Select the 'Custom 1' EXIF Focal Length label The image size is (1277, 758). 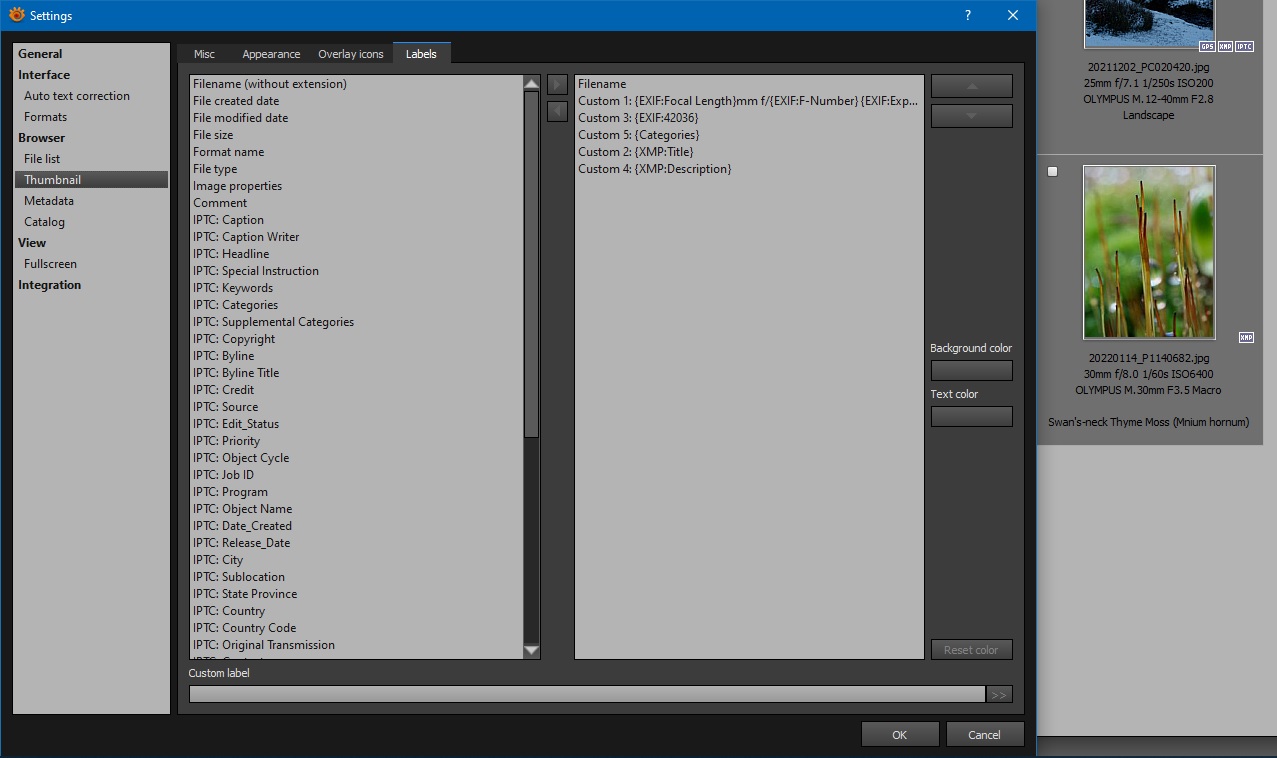pyautogui.click(x=748, y=101)
